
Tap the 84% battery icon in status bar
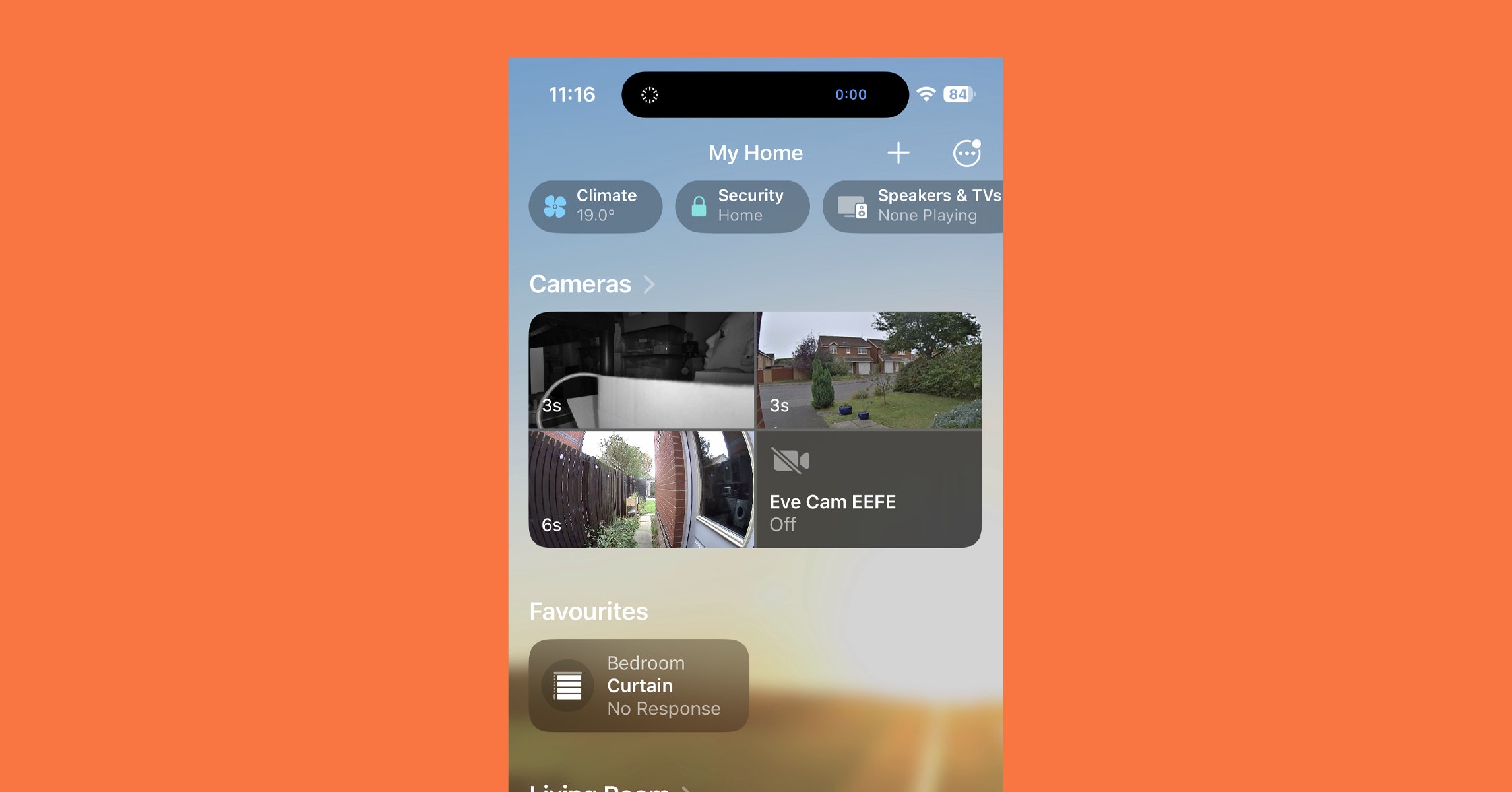(x=956, y=93)
